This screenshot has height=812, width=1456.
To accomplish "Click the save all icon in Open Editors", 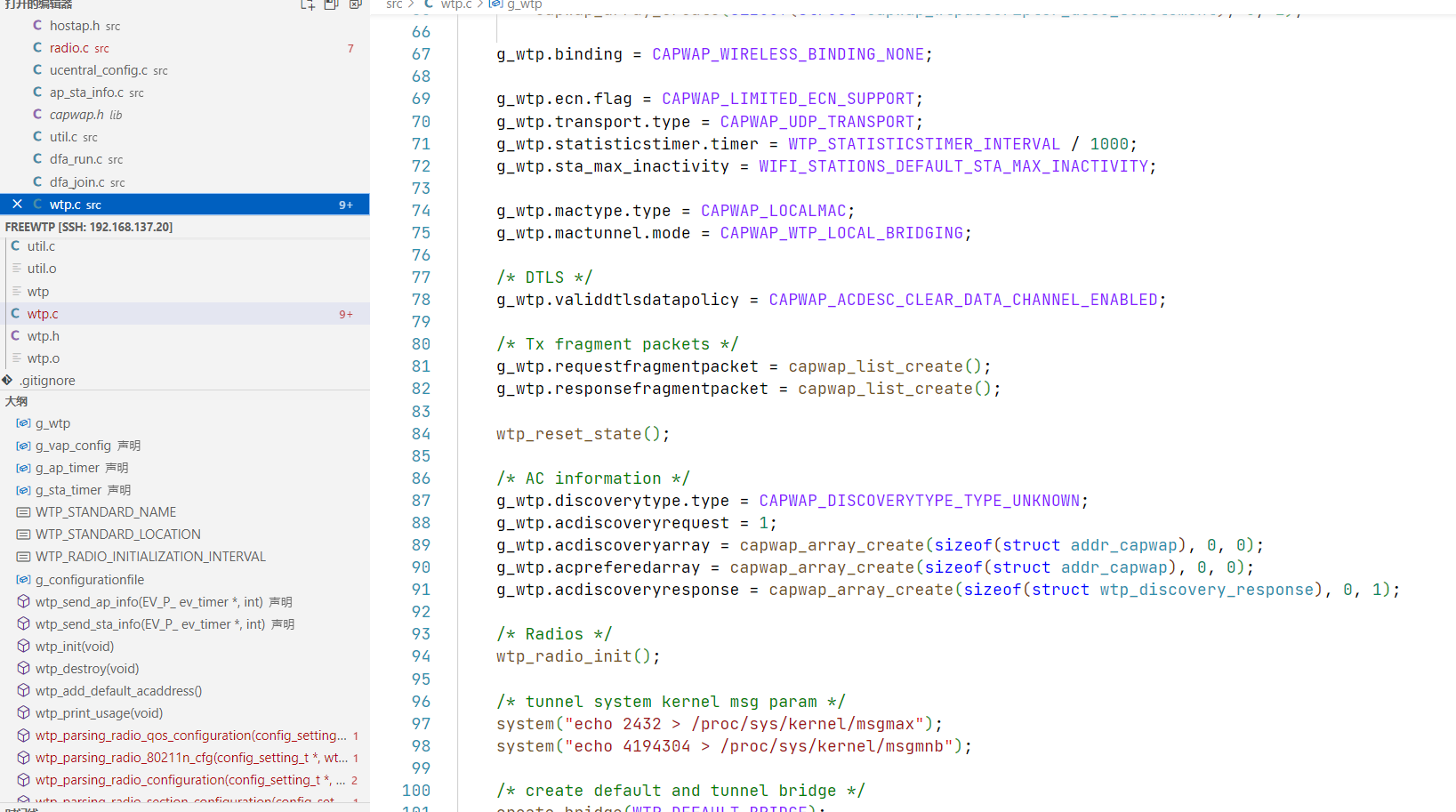I will point(331,4).
